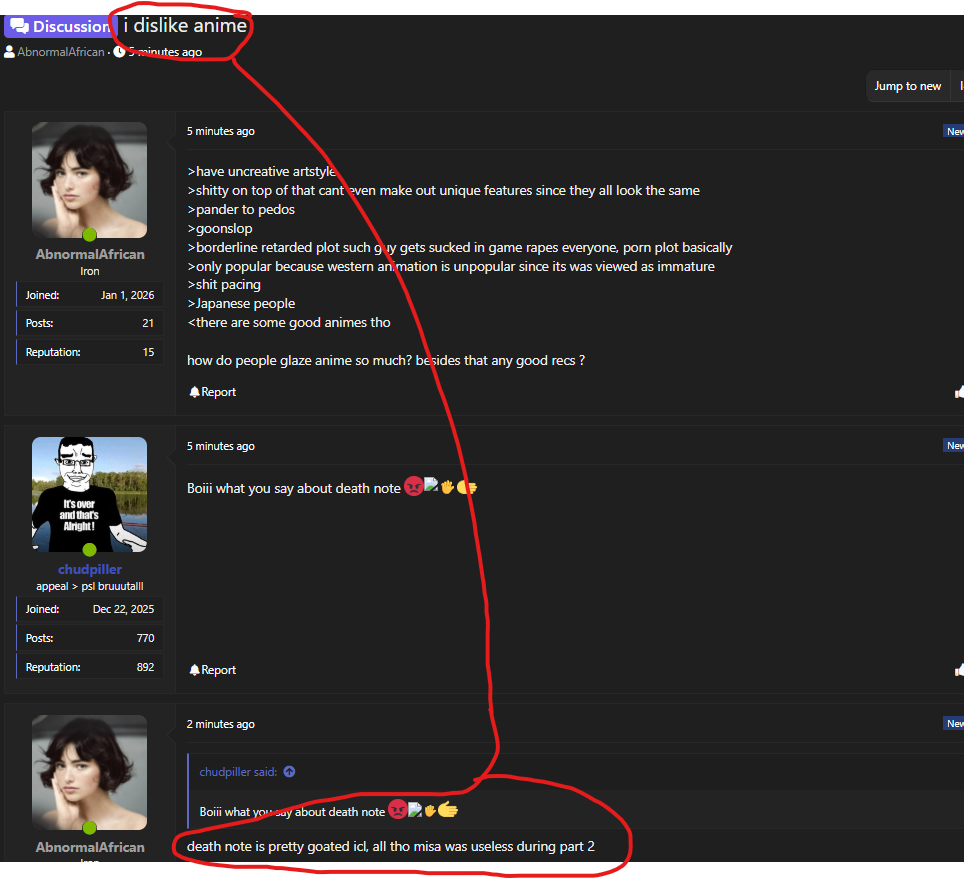Open the '2 minutes ago' post timestamp
964x879 pixels.
pyautogui.click(x=220, y=724)
